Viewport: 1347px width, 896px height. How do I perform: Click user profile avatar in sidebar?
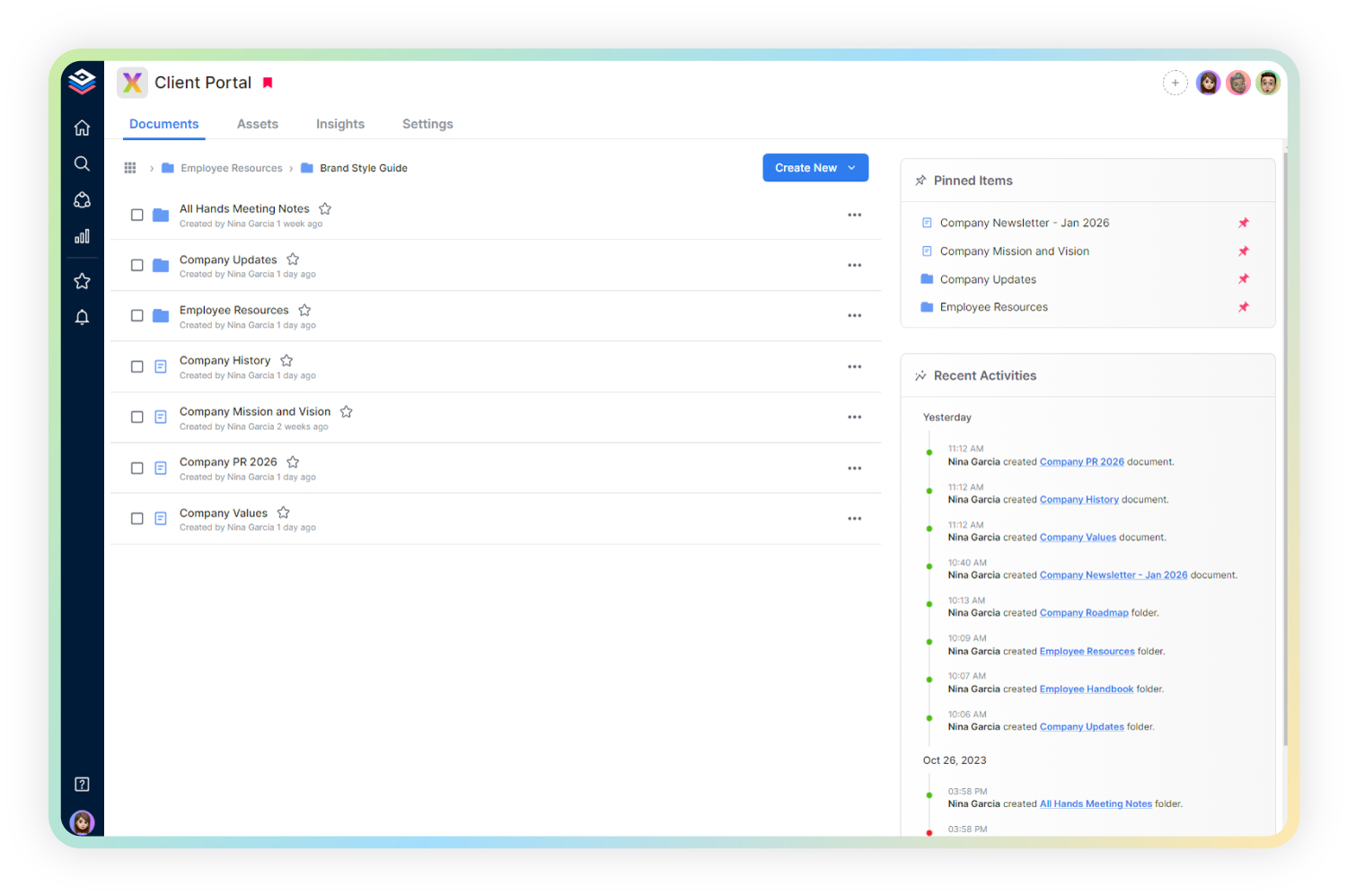[82, 821]
